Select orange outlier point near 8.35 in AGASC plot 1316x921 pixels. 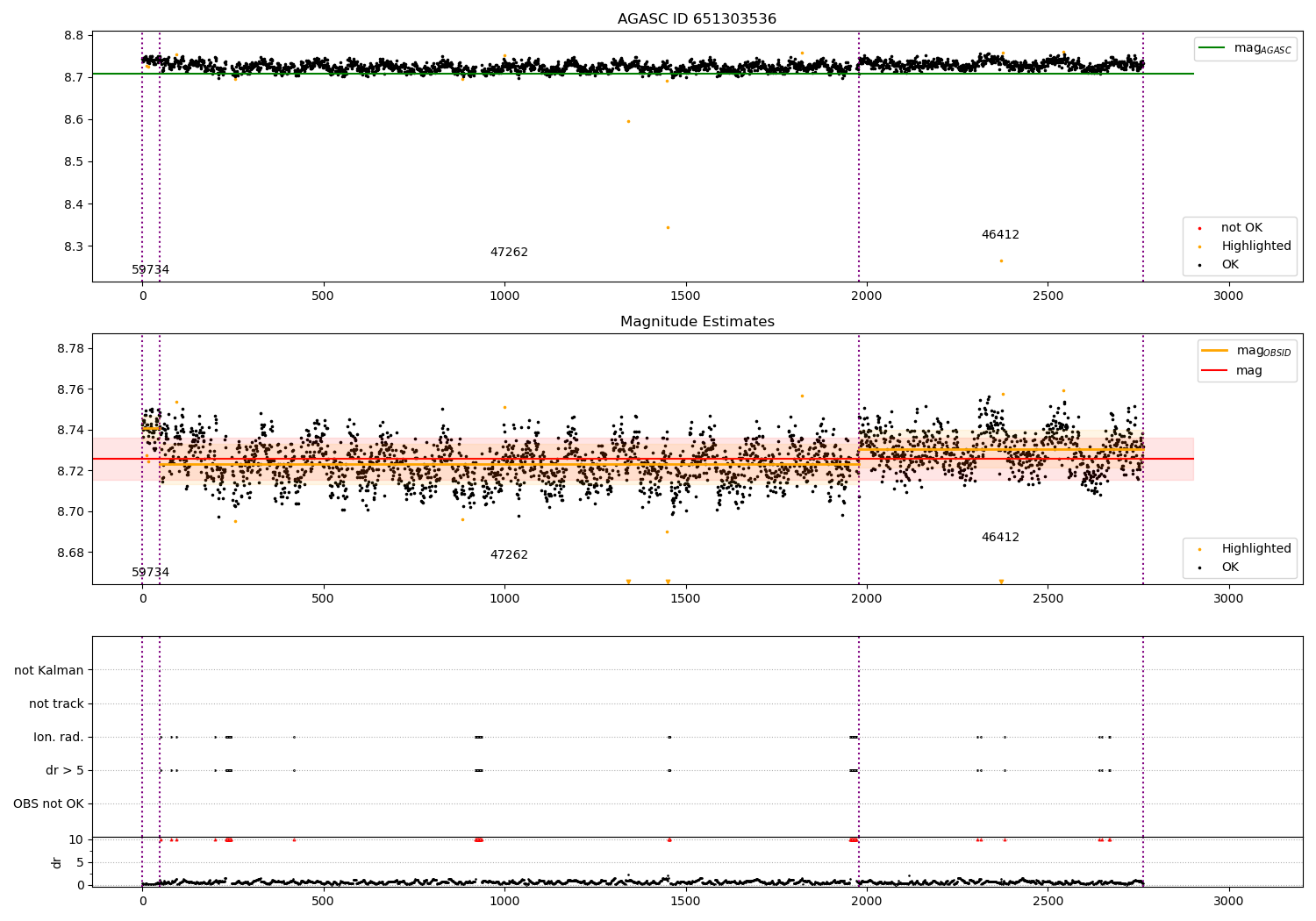668,227
